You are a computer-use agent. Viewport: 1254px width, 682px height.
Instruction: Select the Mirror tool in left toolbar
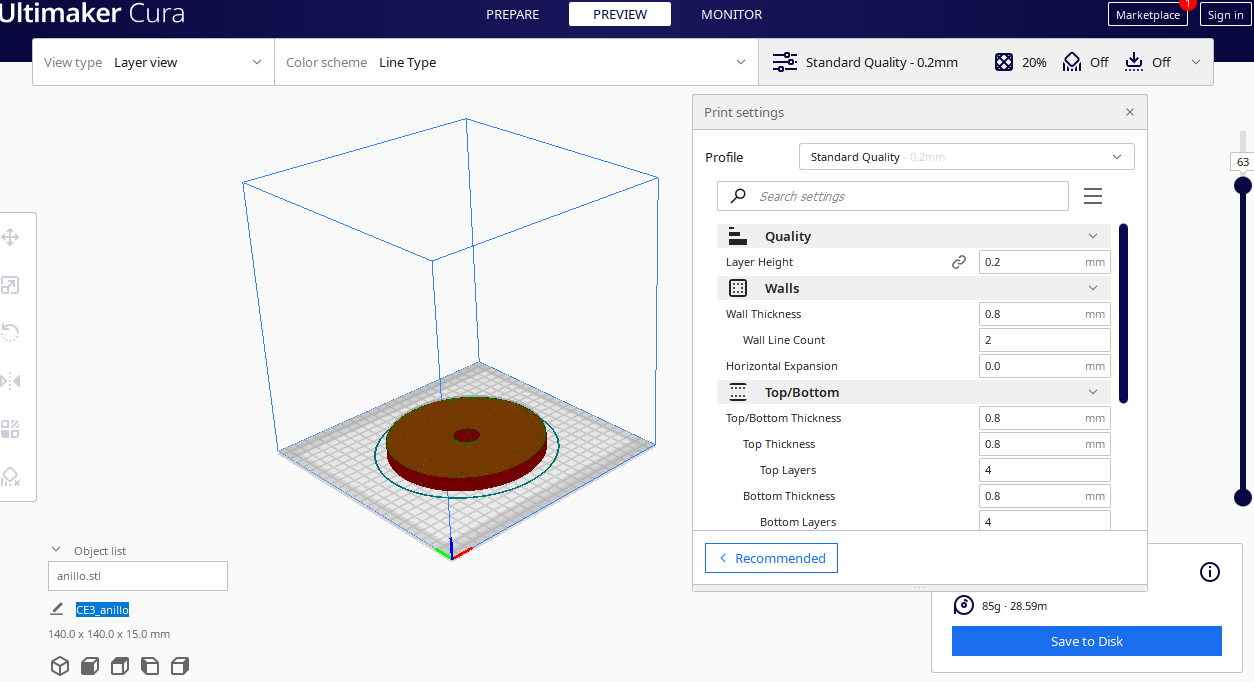point(10,381)
